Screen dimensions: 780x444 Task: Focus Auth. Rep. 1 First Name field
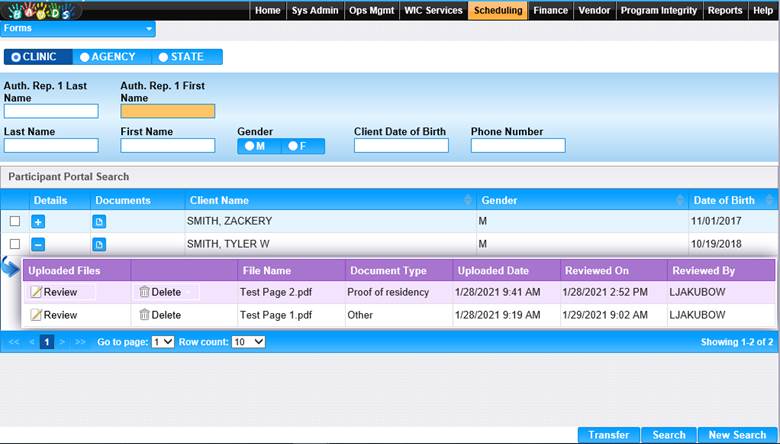pyautogui.click(x=168, y=111)
